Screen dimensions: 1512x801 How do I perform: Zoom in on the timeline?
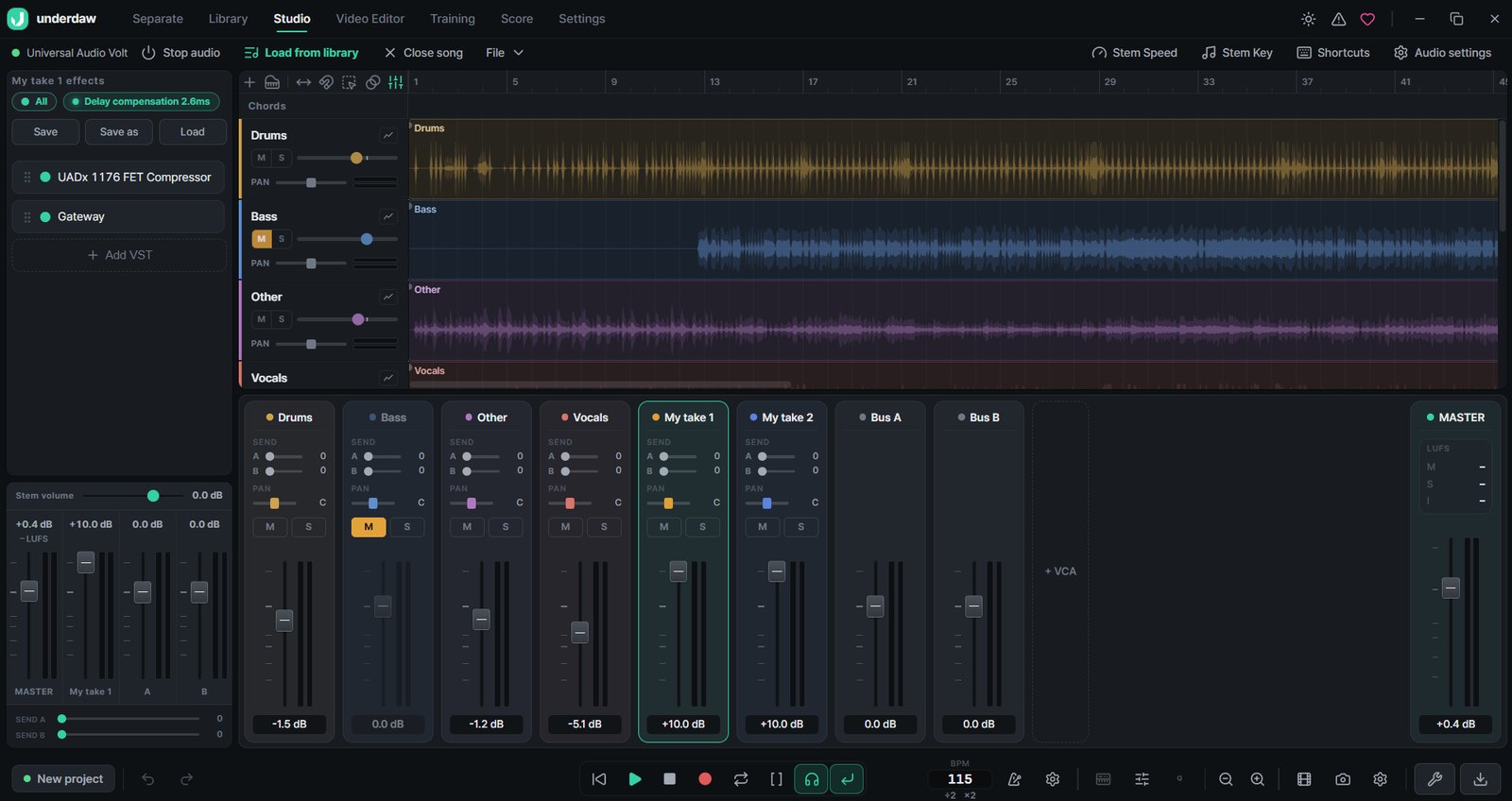[1258, 779]
